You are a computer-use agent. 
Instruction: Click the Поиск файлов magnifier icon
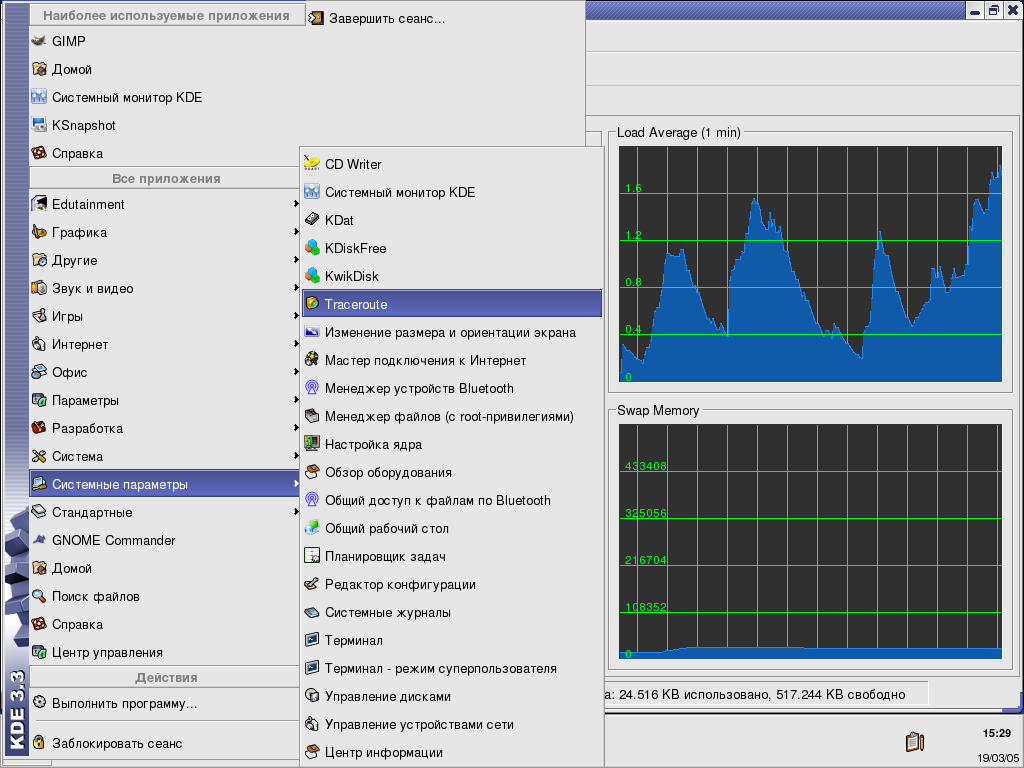tap(39, 597)
